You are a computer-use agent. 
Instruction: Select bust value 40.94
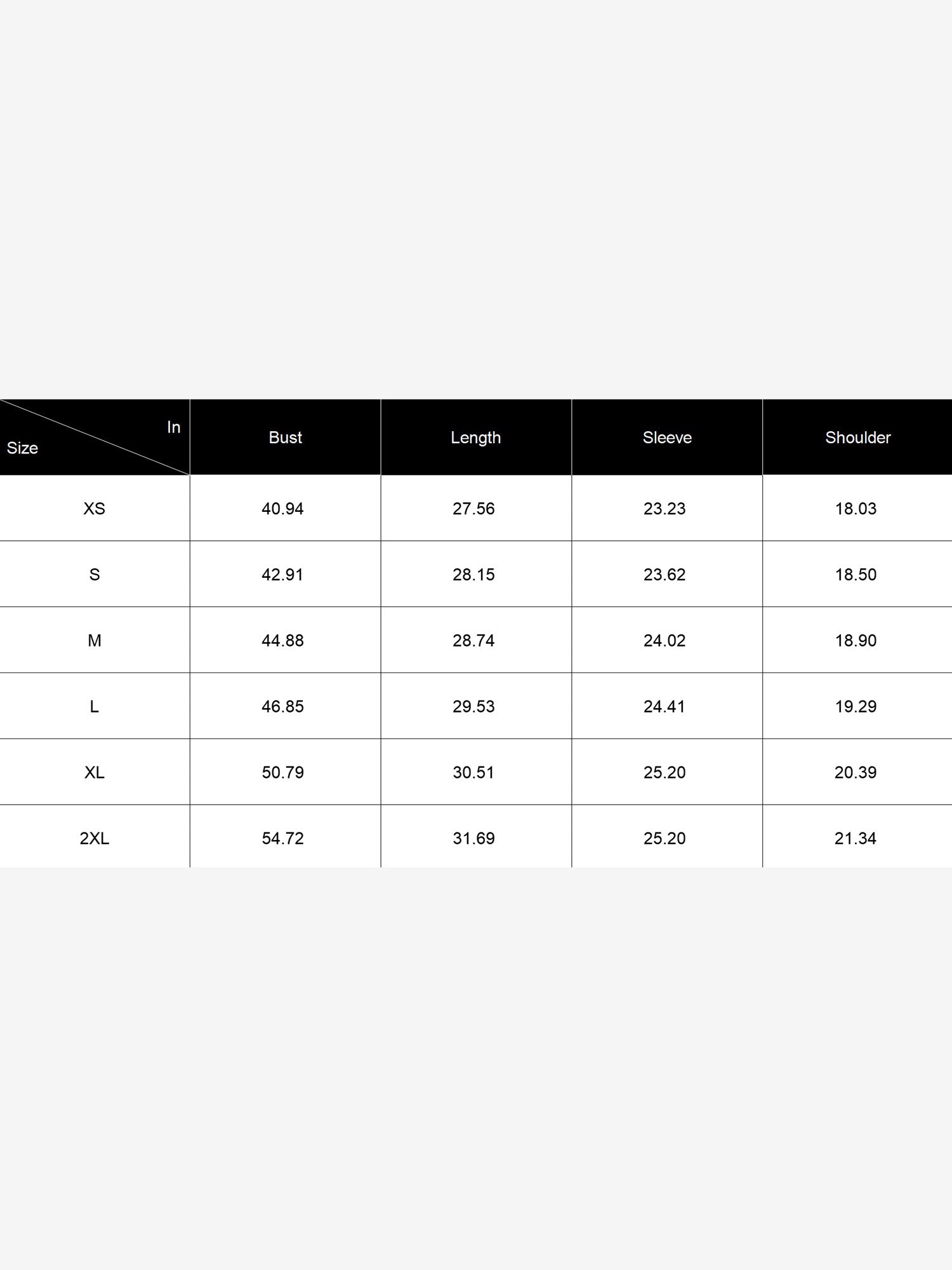point(282,509)
